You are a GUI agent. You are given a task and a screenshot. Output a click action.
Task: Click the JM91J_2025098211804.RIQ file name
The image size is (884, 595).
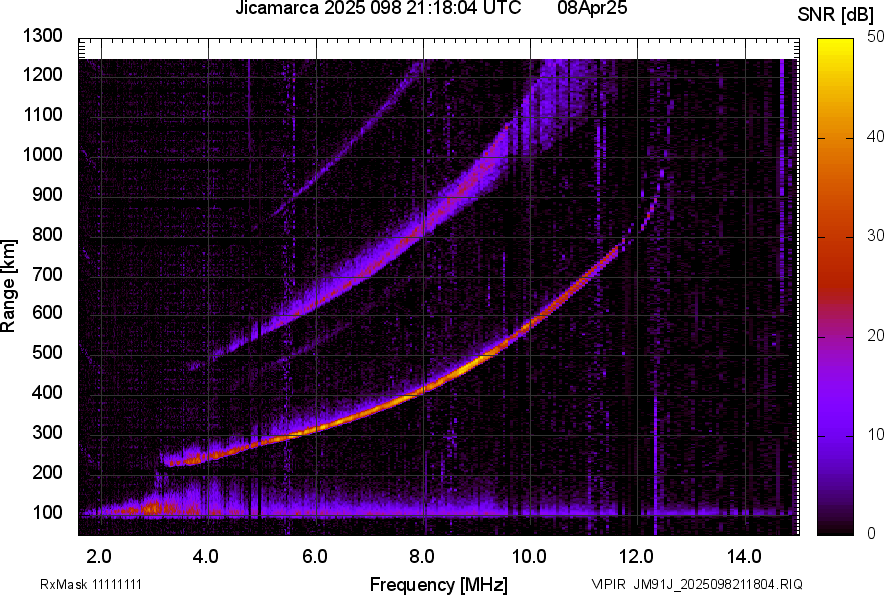pos(718,584)
